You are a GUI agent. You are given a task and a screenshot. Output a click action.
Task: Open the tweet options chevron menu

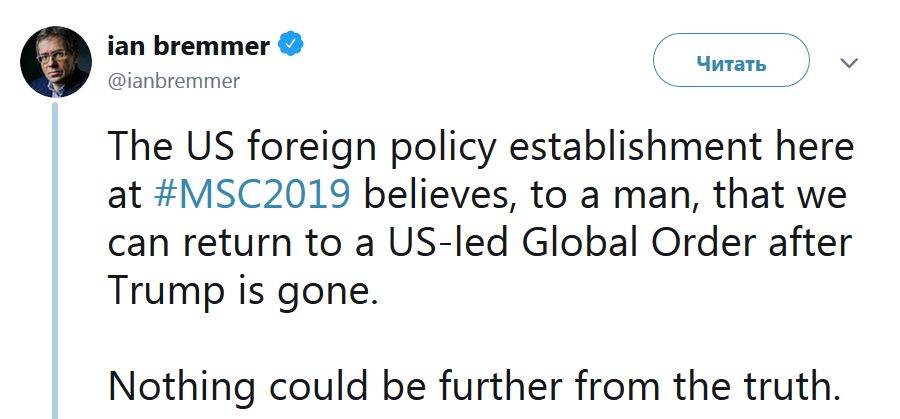coord(849,64)
